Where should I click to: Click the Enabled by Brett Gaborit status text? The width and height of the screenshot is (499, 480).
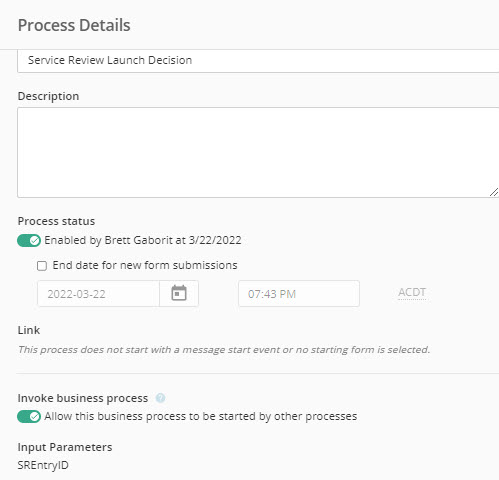[143, 240]
